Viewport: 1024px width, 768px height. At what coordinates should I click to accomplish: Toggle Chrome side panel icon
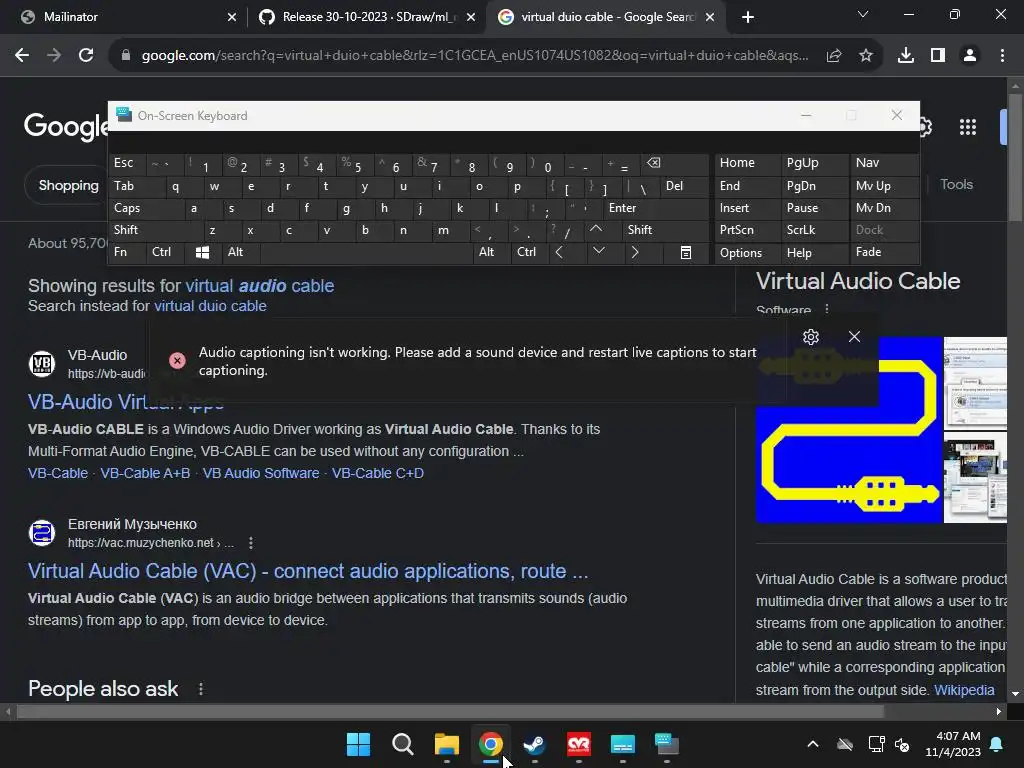pos(938,56)
